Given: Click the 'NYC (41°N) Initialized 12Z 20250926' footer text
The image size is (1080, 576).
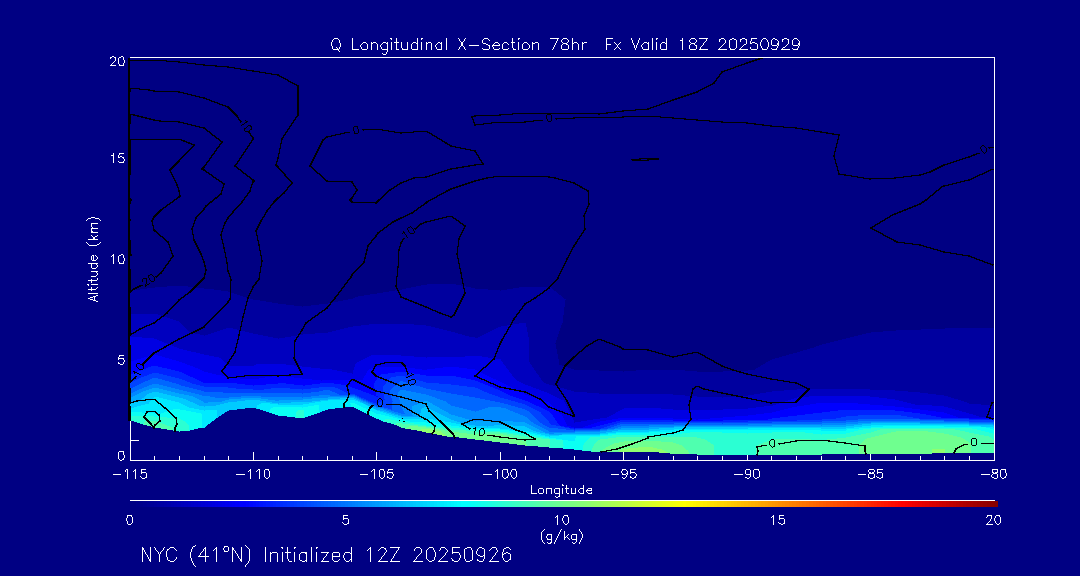Looking at the screenshot, I should [326, 555].
